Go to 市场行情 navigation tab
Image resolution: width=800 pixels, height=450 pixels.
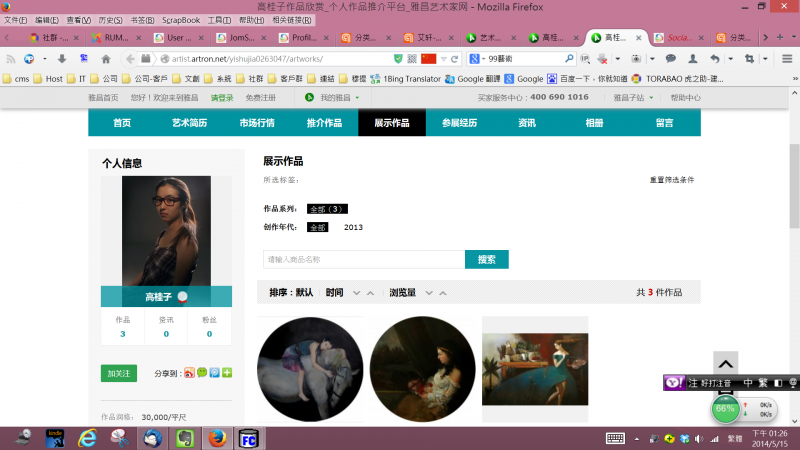257,123
